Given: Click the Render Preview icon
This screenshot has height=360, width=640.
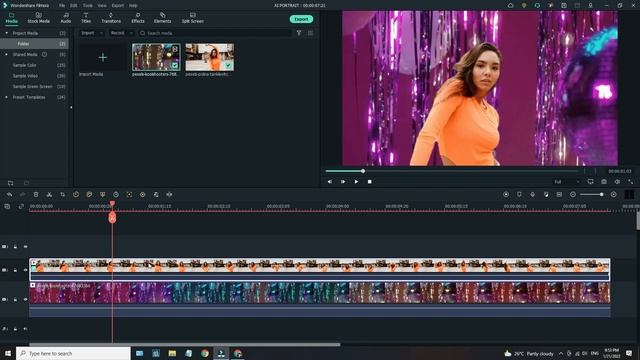Looking at the screenshot, I should (506, 195).
